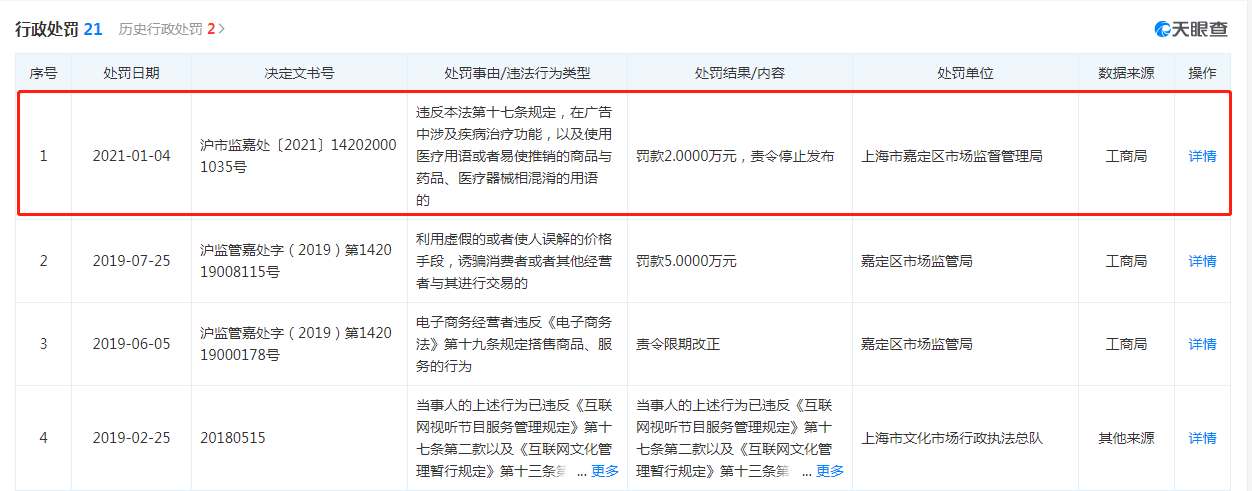Click authority 嘉定区市场监管局 in the 2019-06-05 row
Image resolution: width=1252 pixels, height=491 pixels.
(x=917, y=344)
